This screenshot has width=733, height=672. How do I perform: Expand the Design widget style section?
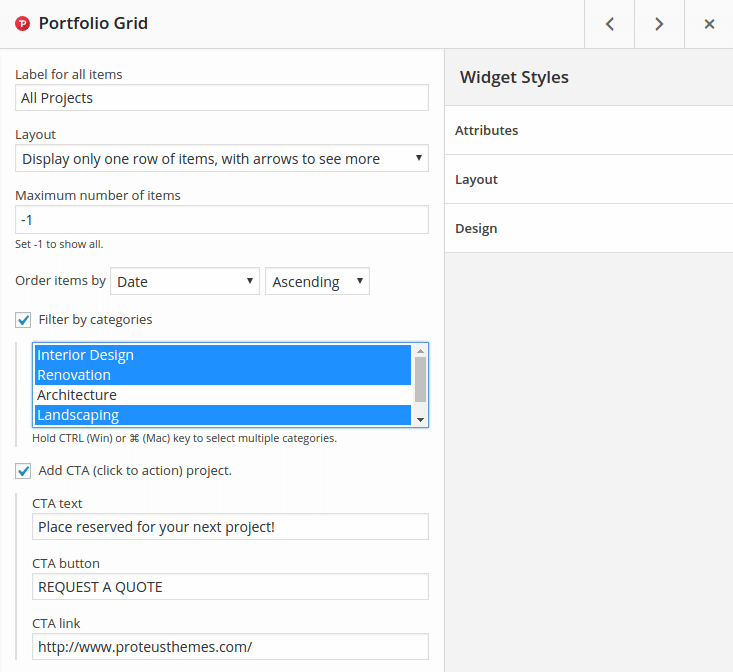(588, 229)
